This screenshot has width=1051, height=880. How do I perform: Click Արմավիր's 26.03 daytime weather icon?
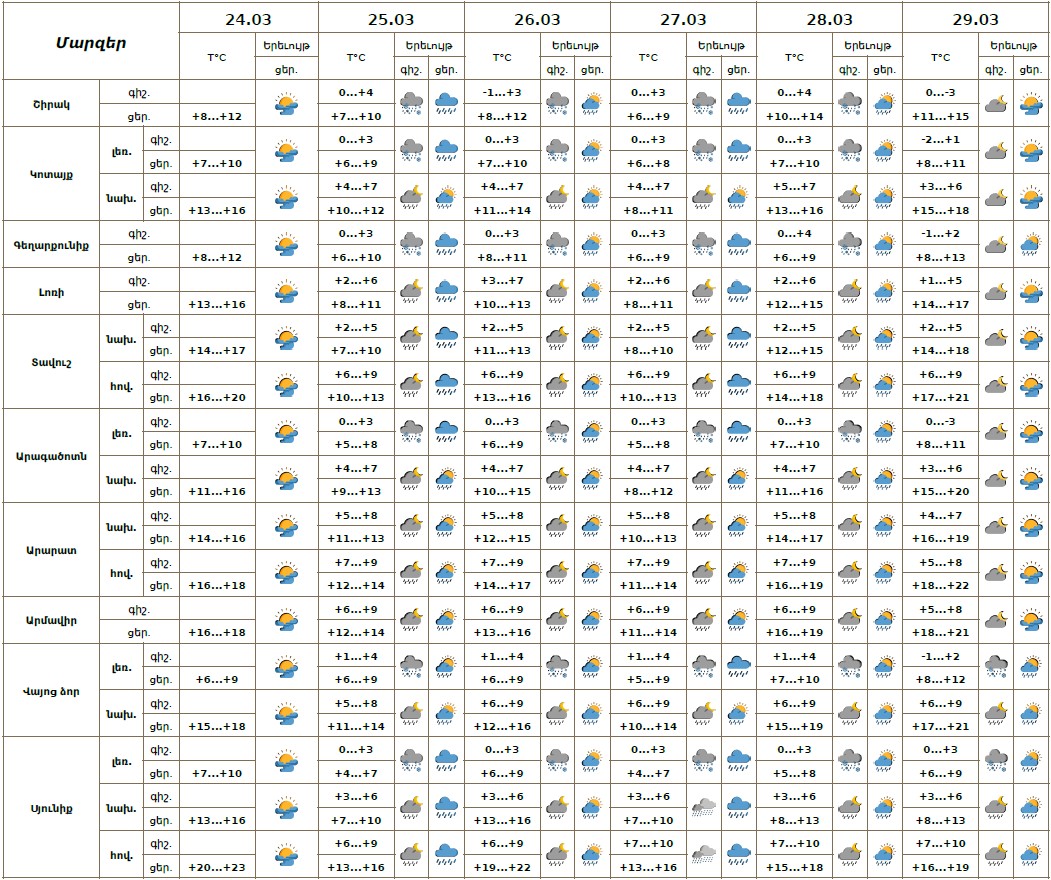[x=592, y=620]
